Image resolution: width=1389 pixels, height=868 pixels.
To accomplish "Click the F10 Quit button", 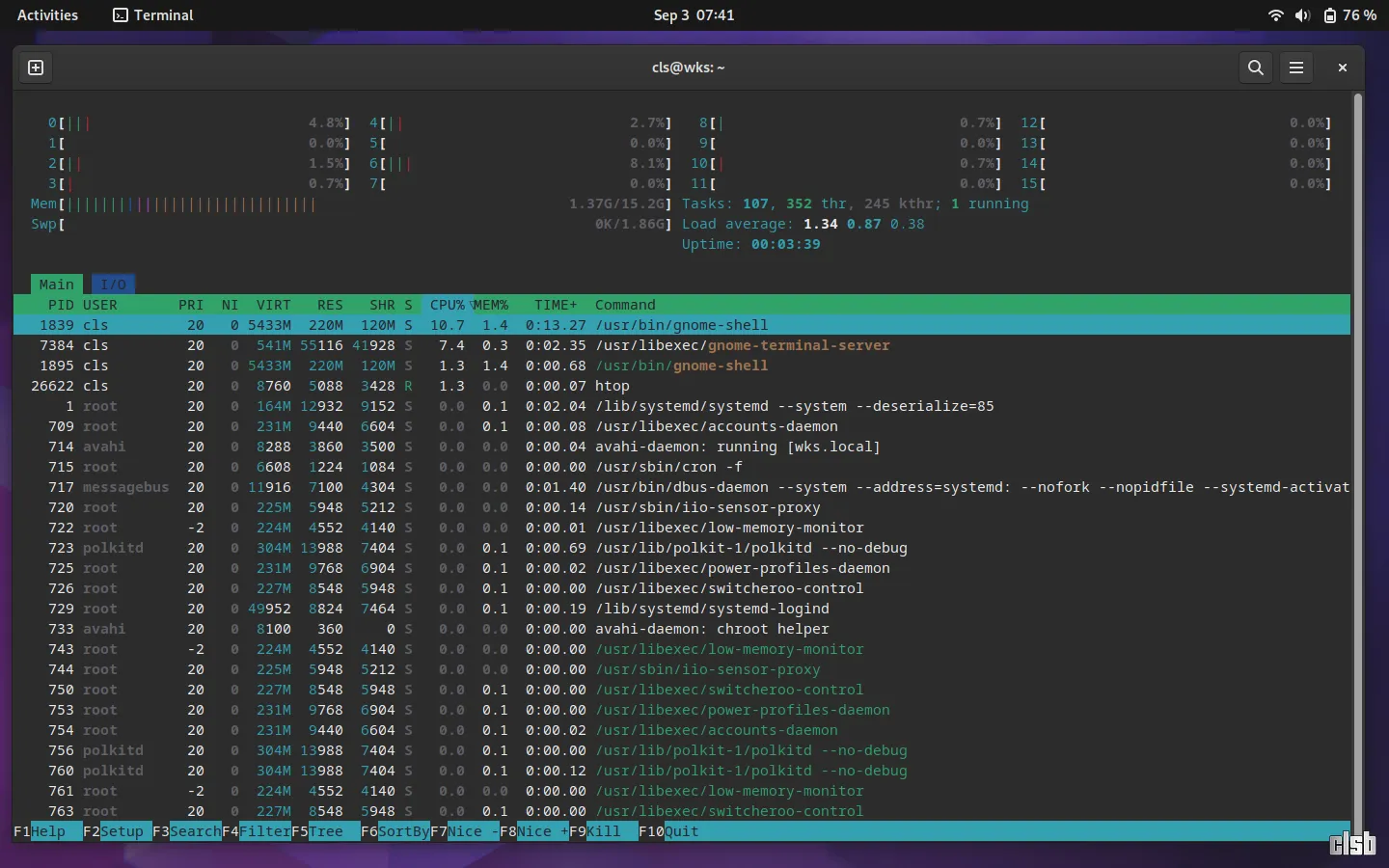I will 668,831.
